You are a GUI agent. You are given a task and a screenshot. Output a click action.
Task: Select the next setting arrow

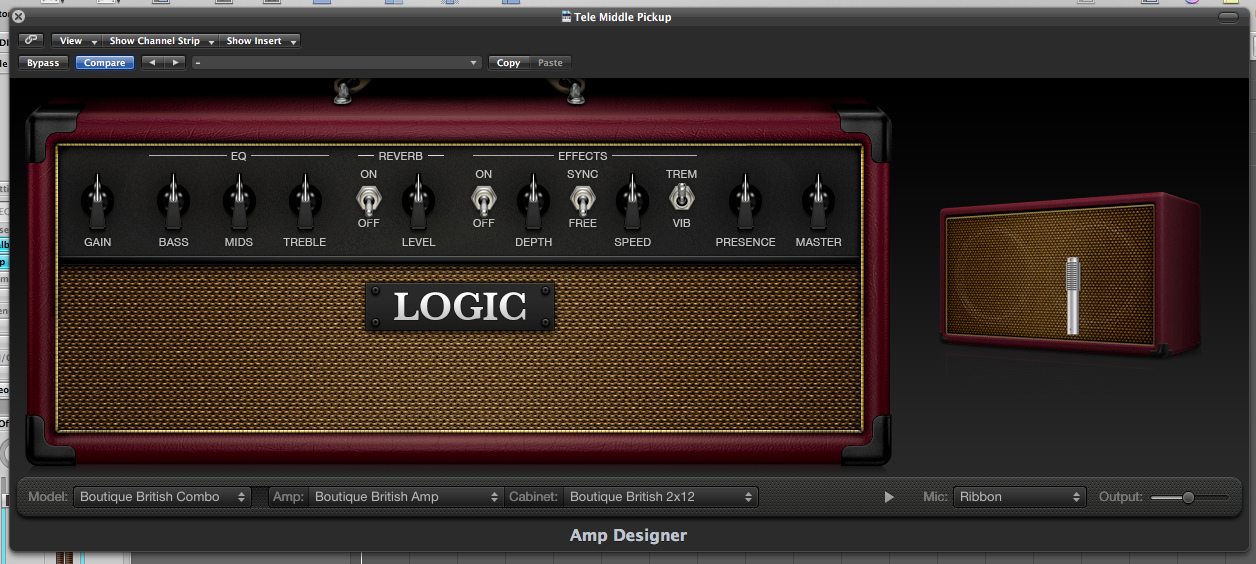coord(175,63)
